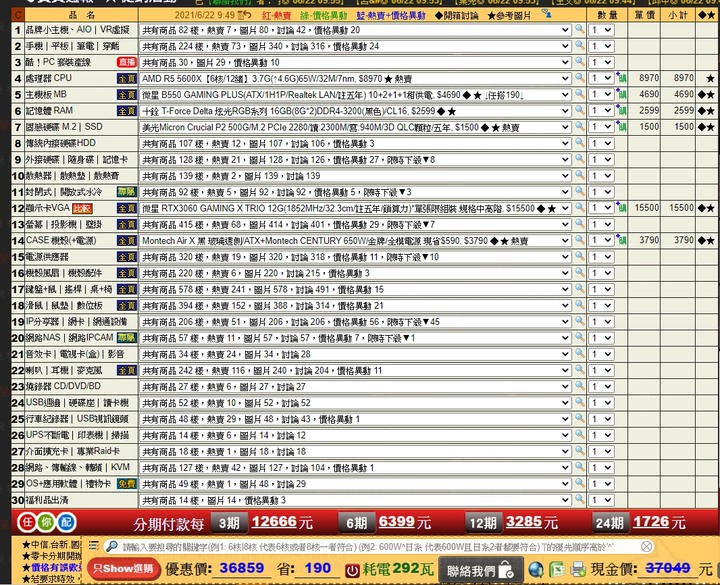Click the 優惠價 36859 value field

[x=242, y=568]
